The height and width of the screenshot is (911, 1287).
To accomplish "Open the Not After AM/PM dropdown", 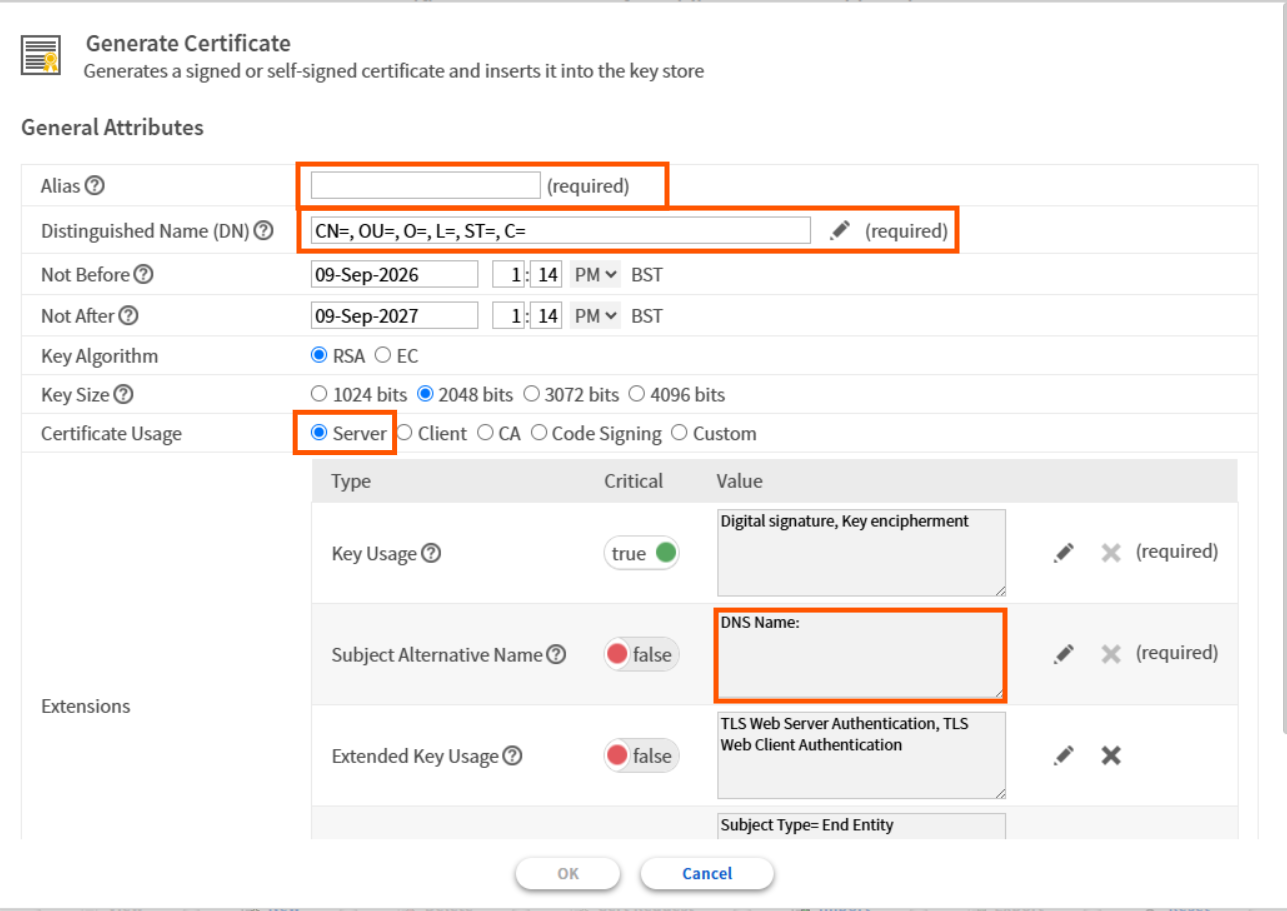I will pyautogui.click(x=595, y=316).
